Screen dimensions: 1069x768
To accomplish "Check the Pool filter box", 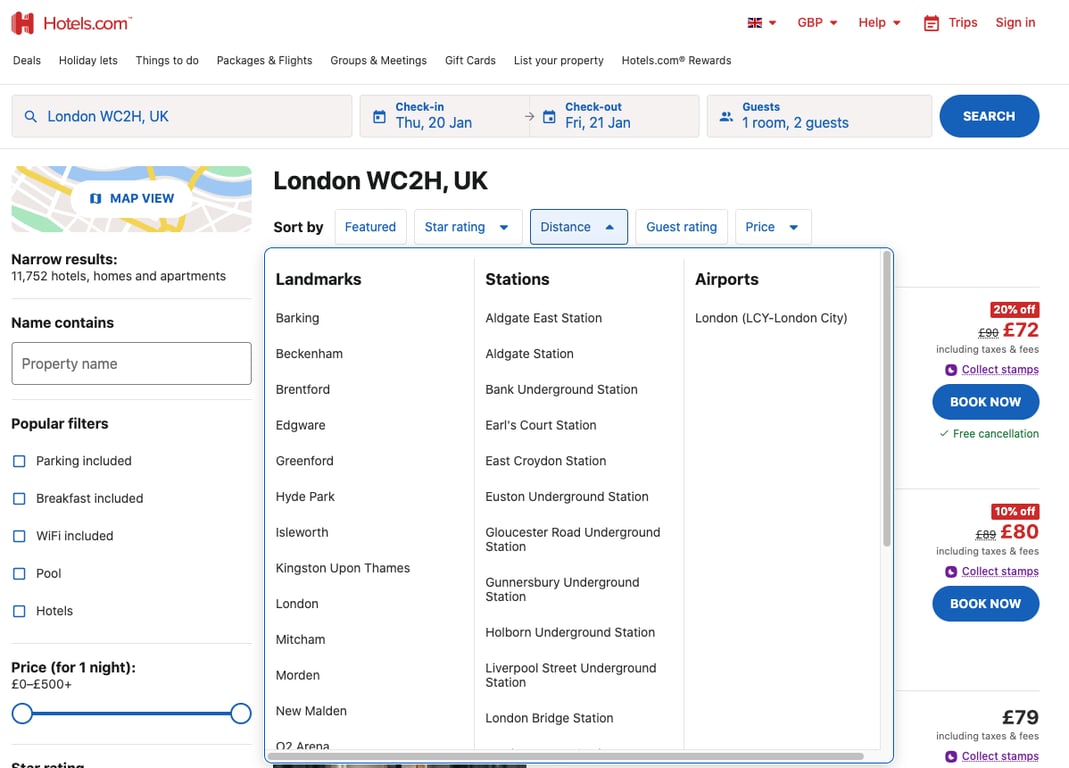I will [19, 574].
